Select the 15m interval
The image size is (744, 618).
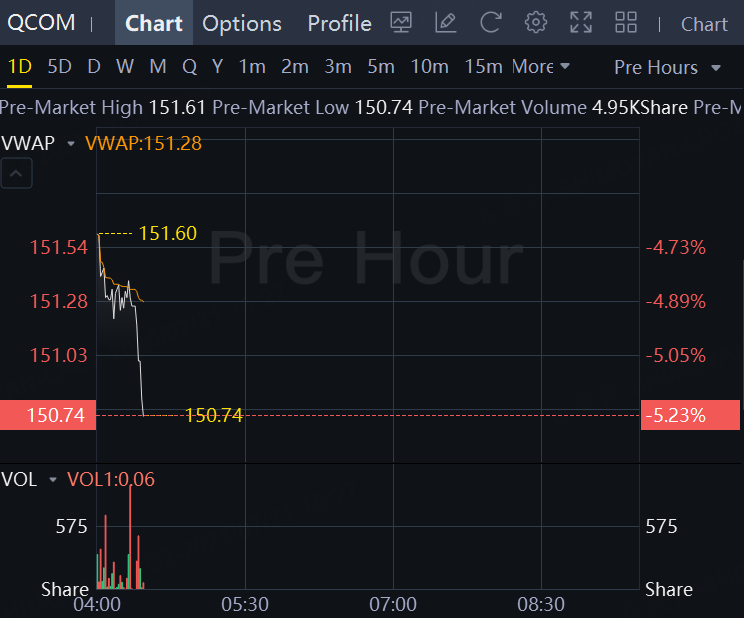pyautogui.click(x=483, y=67)
